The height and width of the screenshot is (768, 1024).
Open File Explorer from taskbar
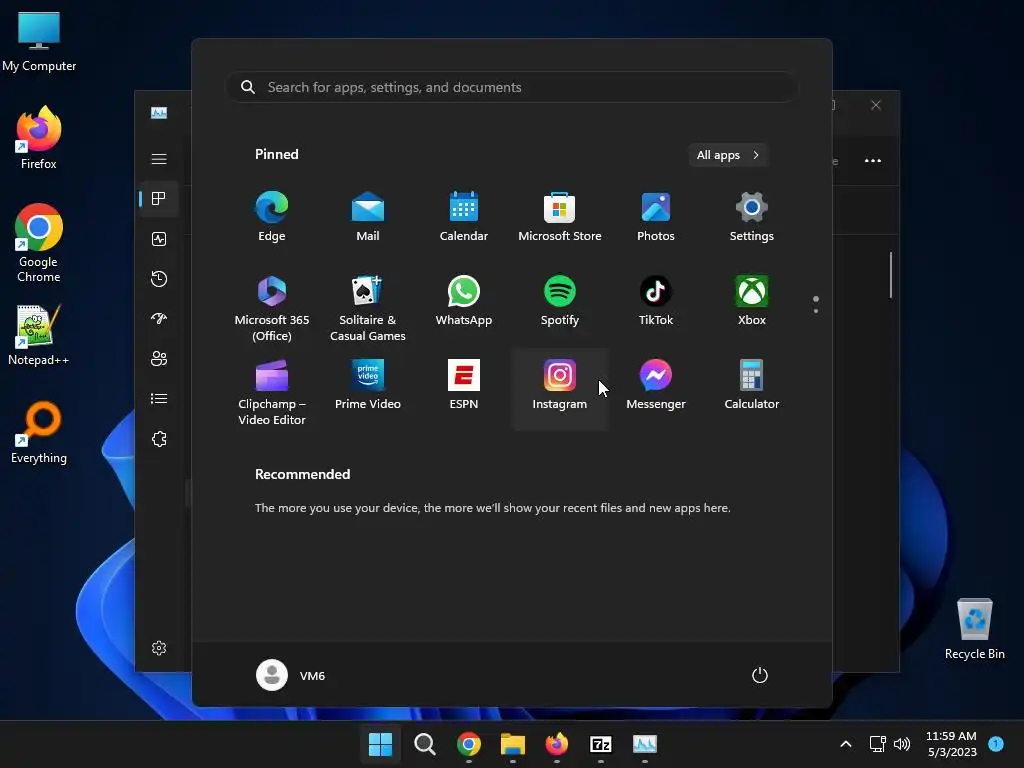click(513, 744)
